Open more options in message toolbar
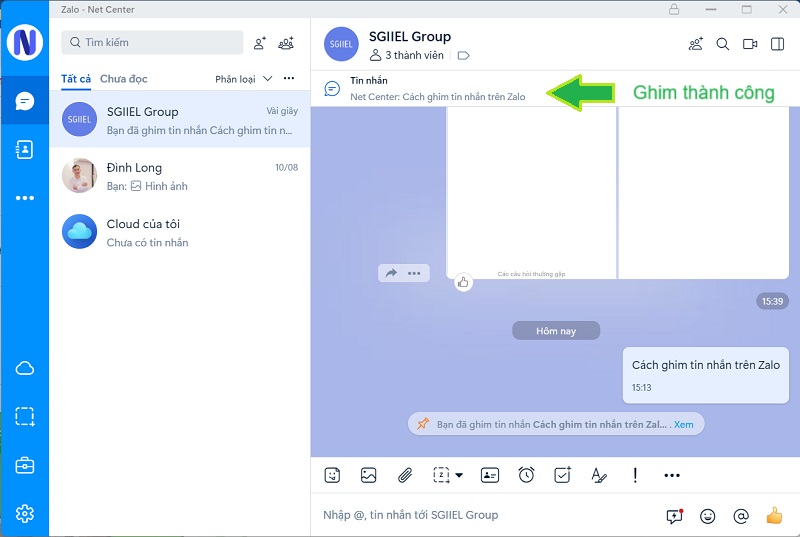Image resolution: width=800 pixels, height=537 pixels. [672, 475]
